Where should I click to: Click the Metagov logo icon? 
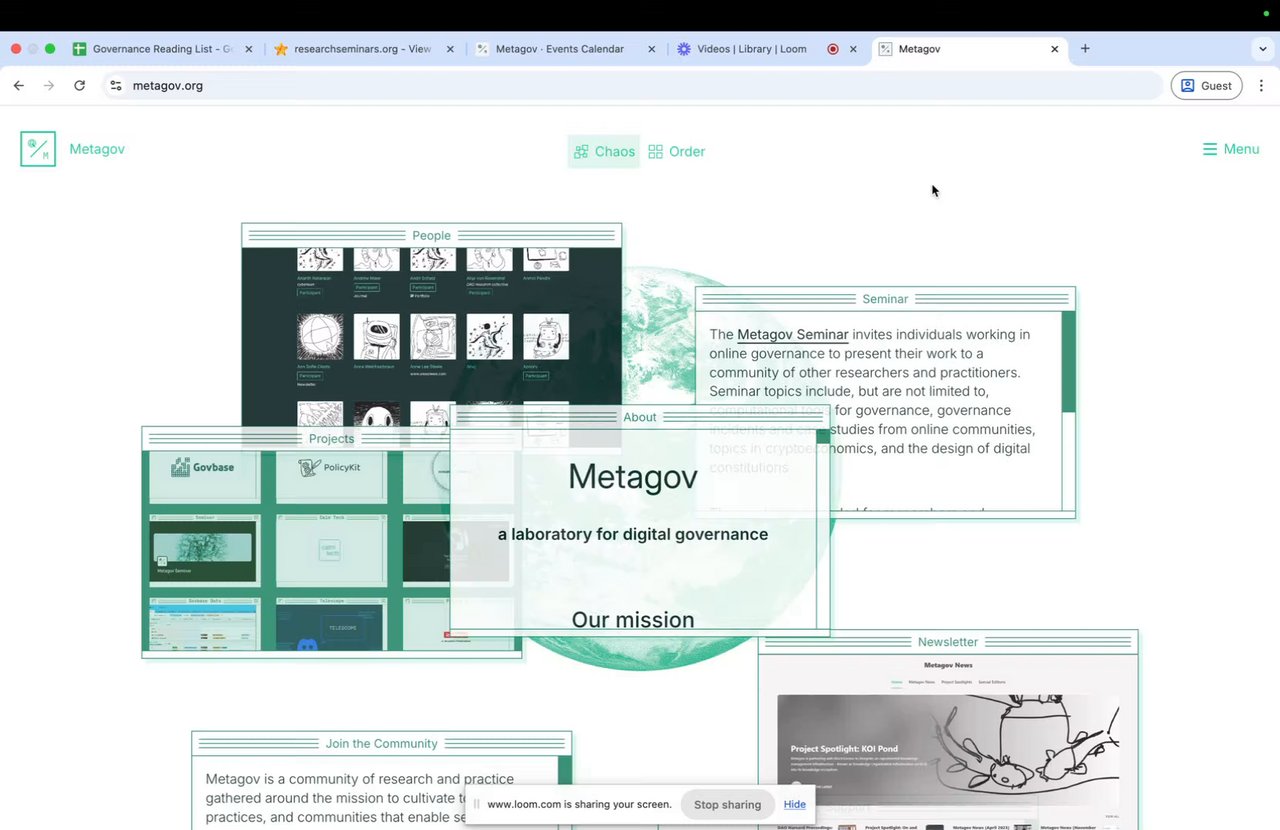38,149
